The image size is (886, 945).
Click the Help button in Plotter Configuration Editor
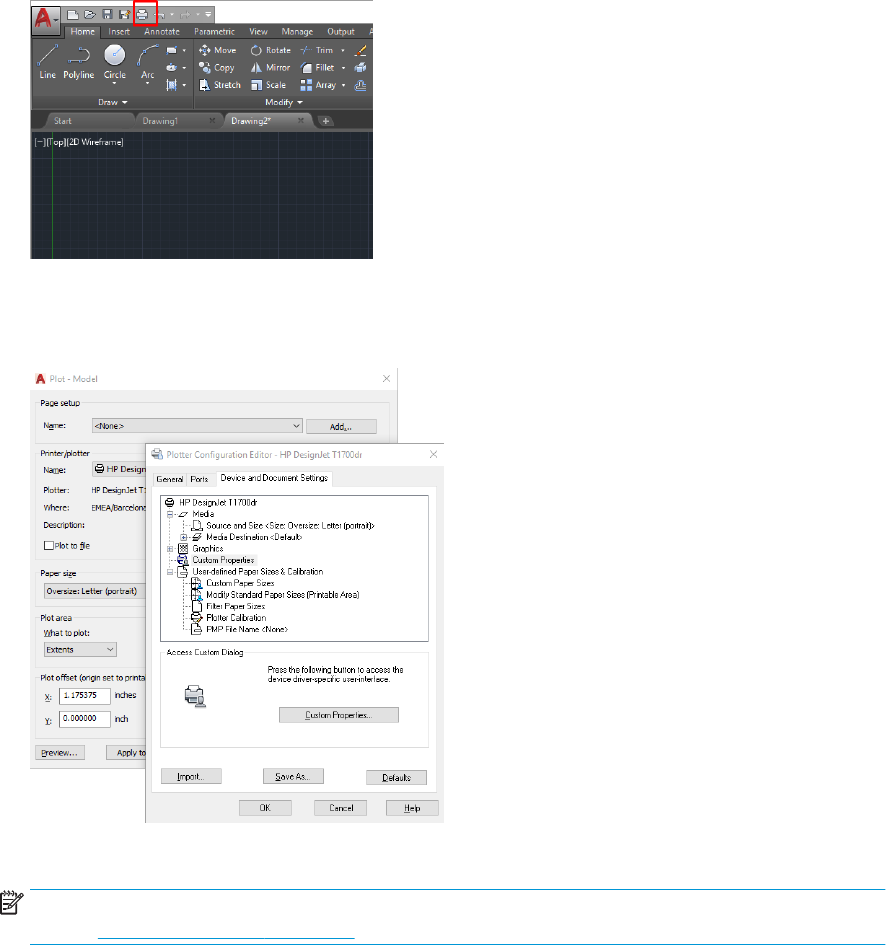click(x=412, y=808)
